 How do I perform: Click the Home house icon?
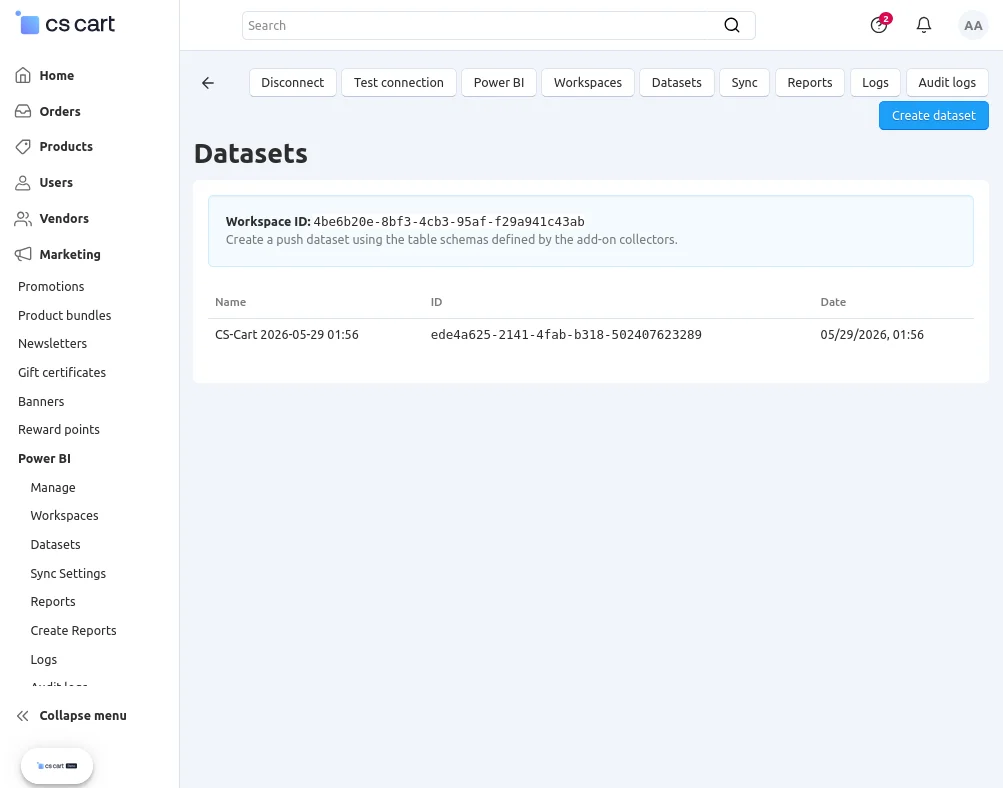click(x=23, y=75)
